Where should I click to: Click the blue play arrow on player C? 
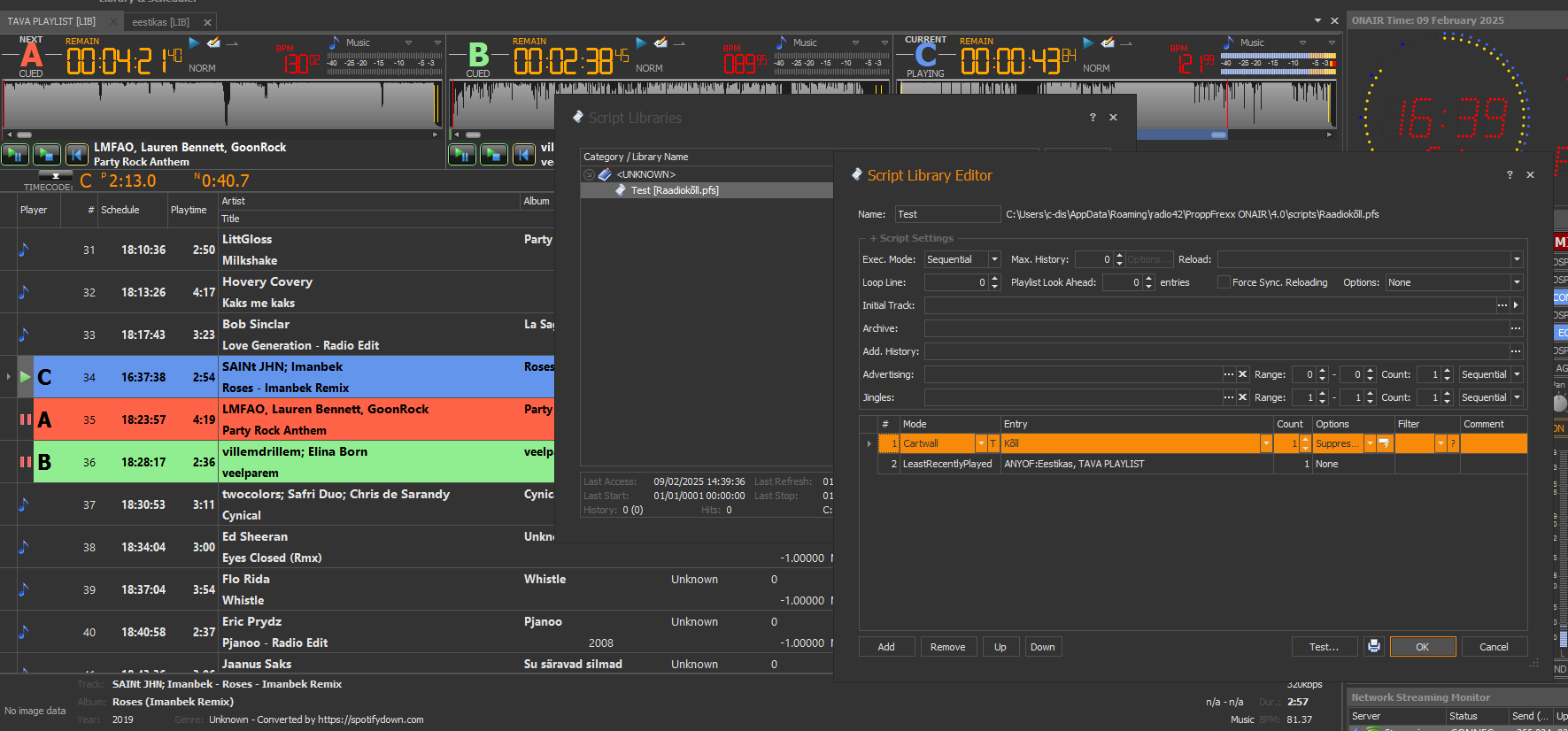coord(1088,42)
